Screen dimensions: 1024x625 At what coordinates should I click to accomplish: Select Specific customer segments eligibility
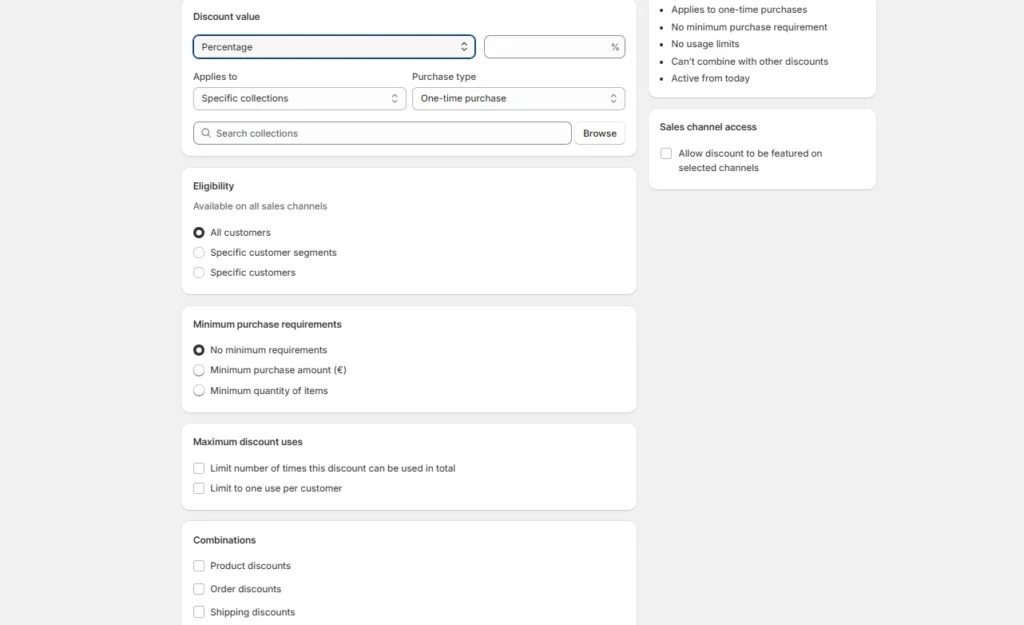coord(199,252)
